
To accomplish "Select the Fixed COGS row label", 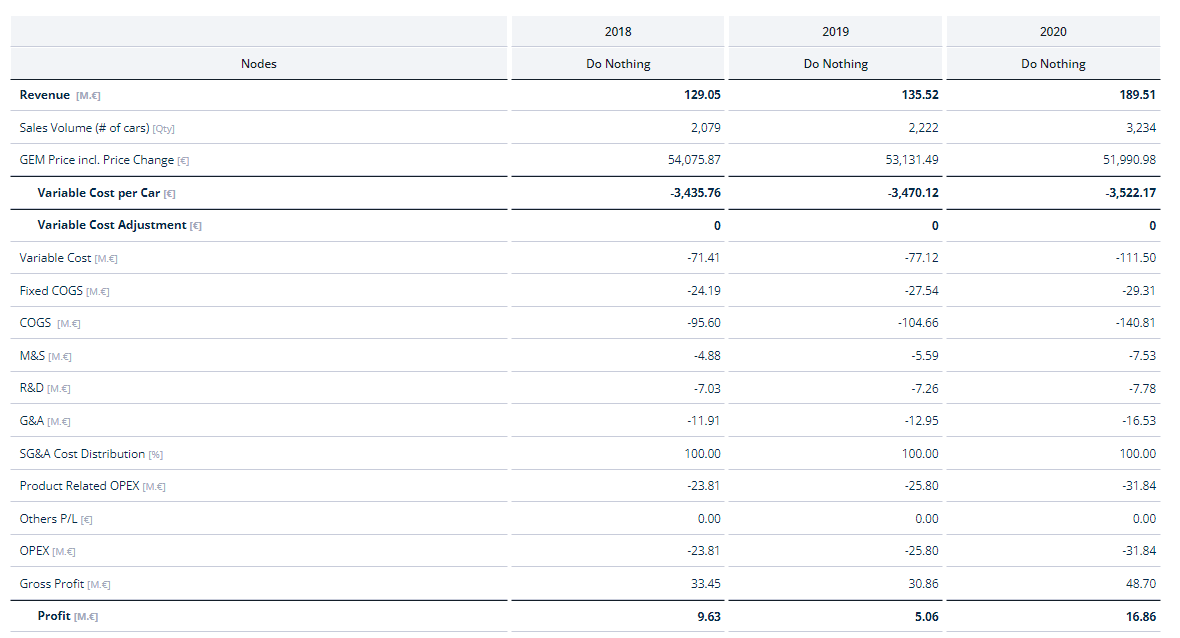I will [51, 291].
